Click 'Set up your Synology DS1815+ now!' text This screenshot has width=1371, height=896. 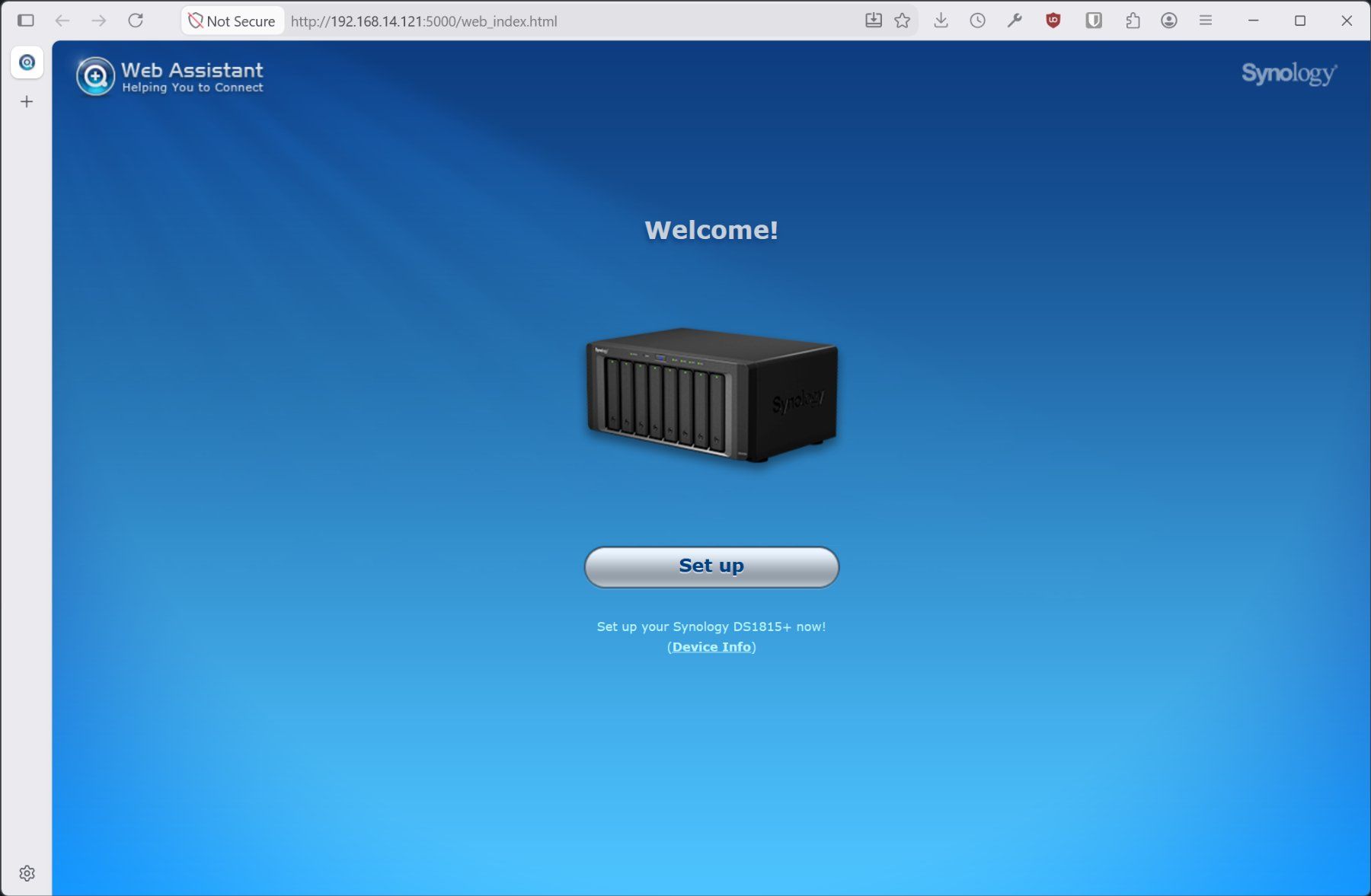pyautogui.click(x=711, y=627)
